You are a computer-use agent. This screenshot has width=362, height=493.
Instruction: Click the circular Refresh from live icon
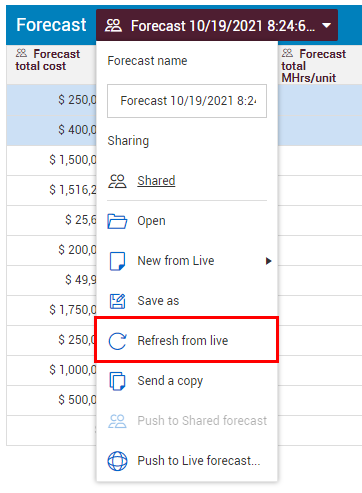click(x=117, y=341)
